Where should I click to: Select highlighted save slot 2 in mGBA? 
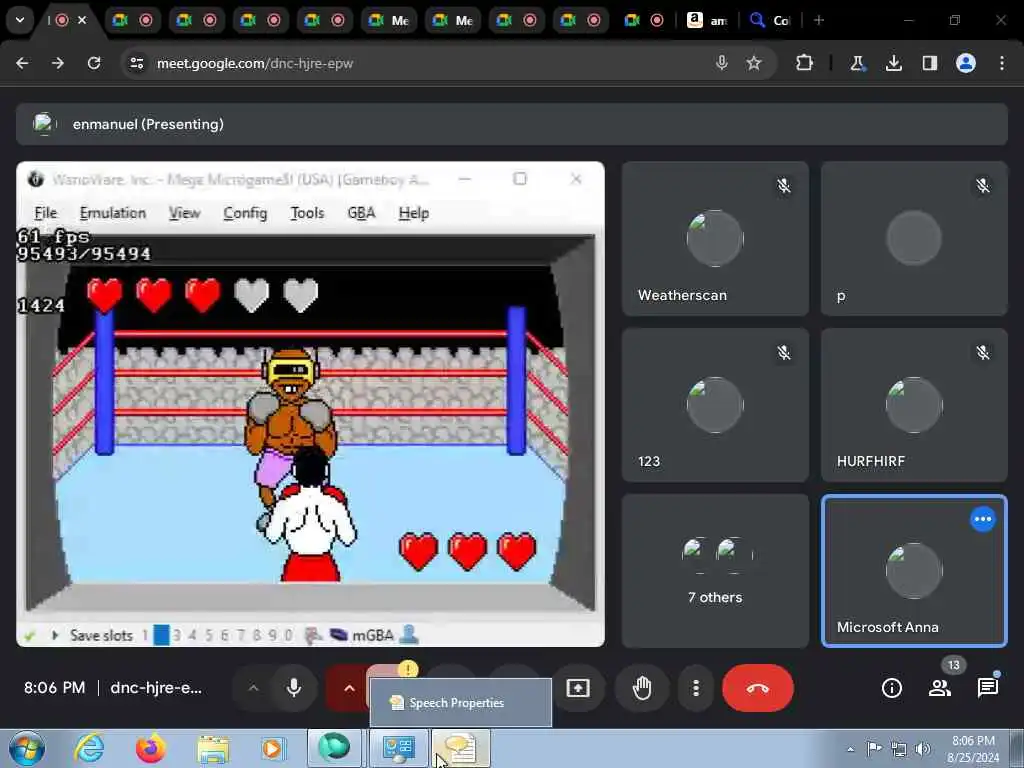pos(161,635)
